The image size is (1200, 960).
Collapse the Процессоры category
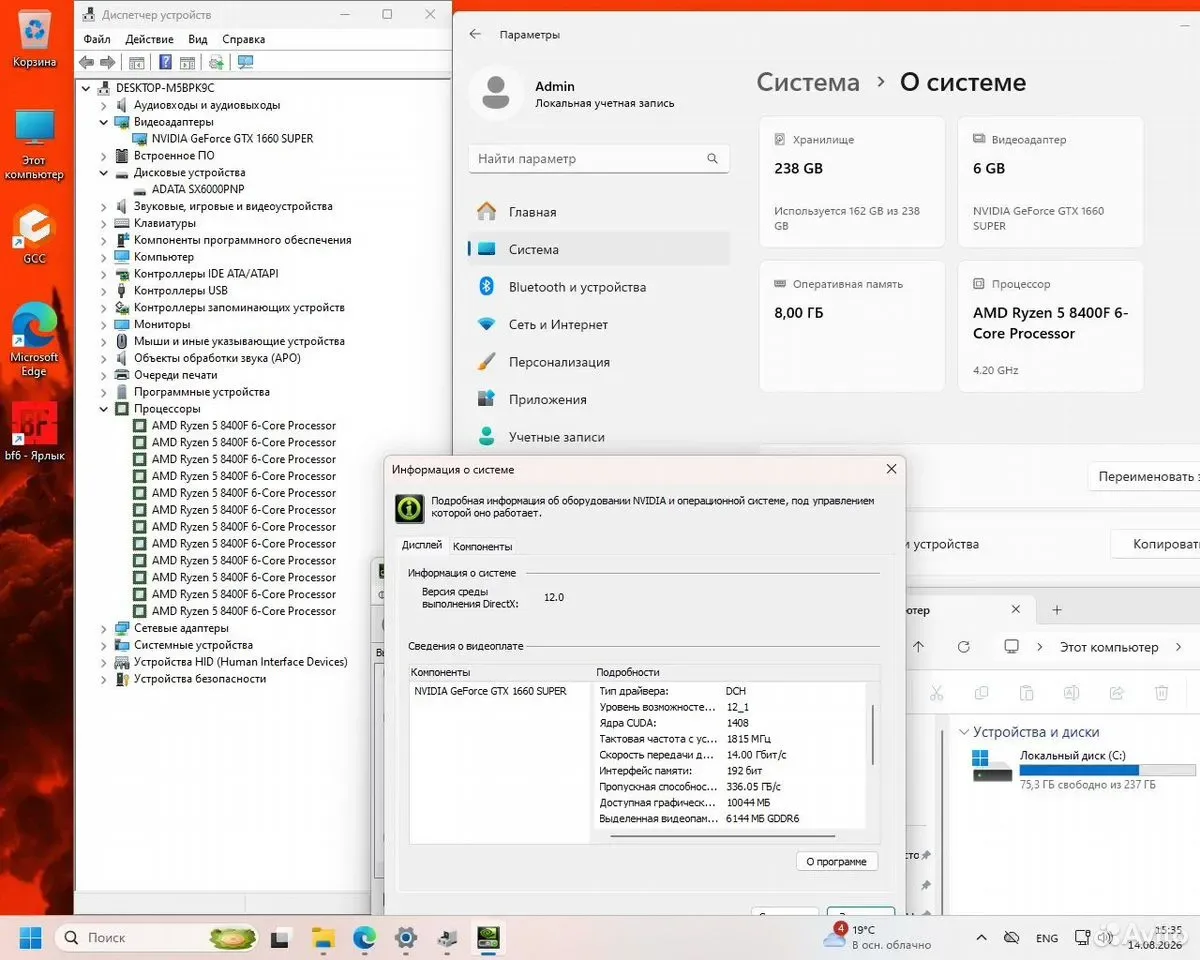coord(104,408)
